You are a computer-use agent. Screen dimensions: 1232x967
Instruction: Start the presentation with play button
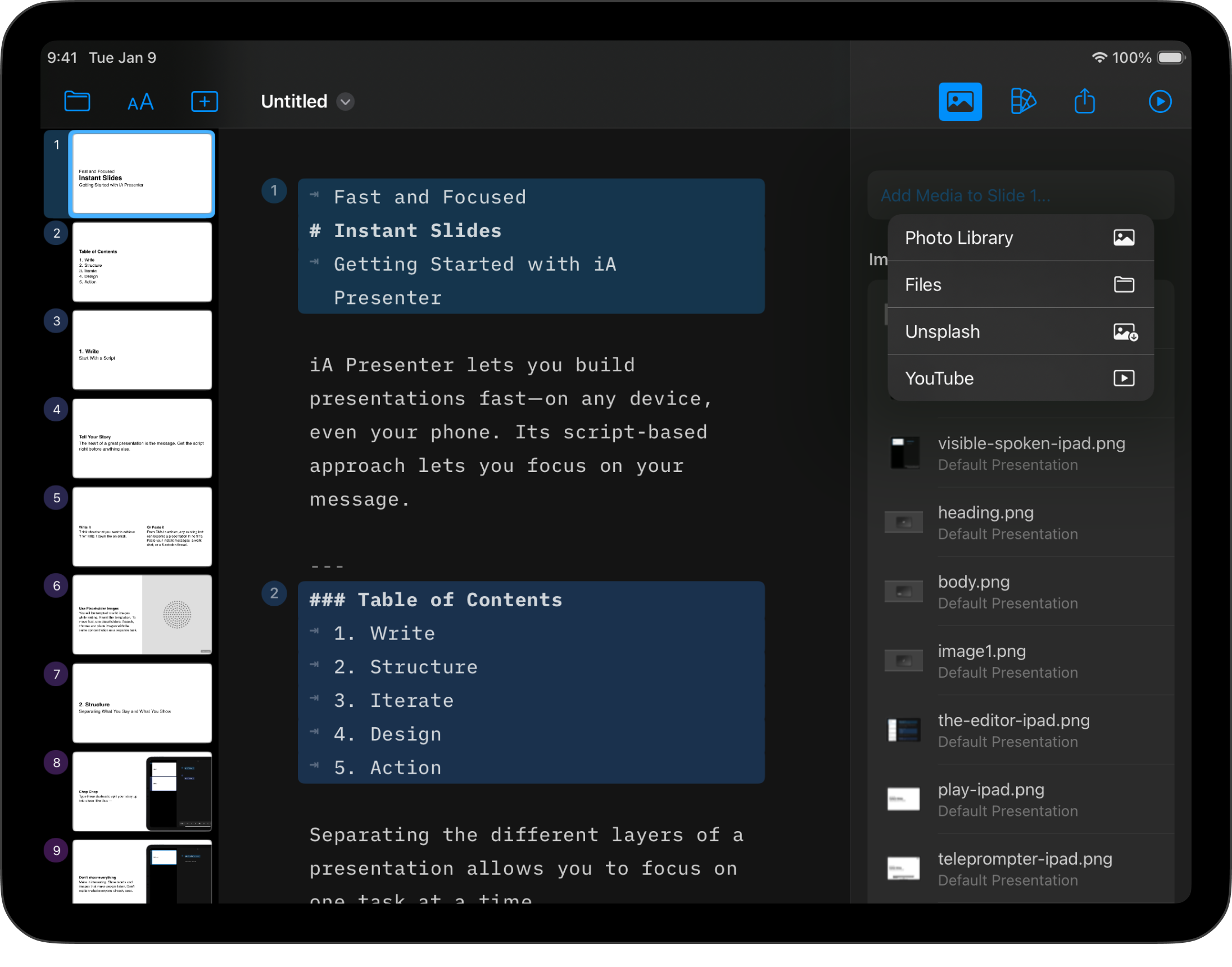pos(1159,102)
